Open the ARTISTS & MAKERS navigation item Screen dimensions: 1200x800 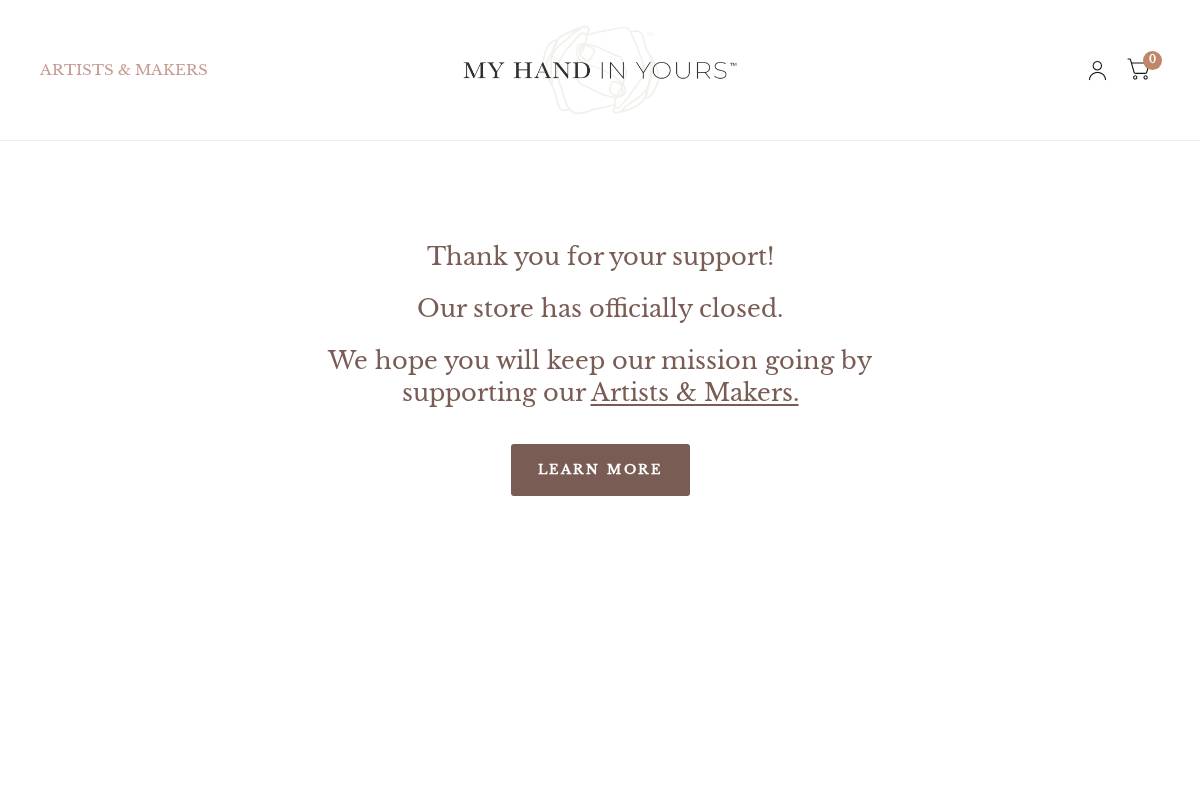(123, 70)
